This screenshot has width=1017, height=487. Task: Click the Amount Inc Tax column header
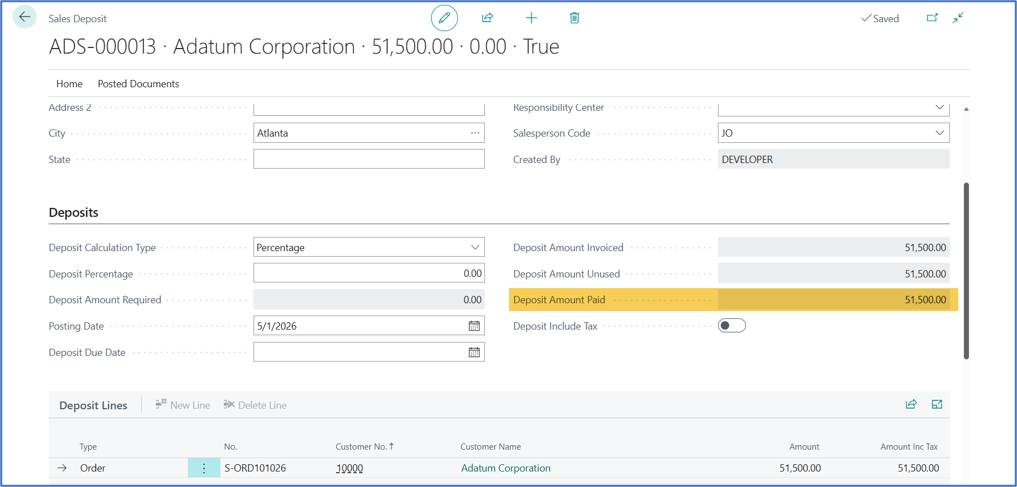(909, 447)
